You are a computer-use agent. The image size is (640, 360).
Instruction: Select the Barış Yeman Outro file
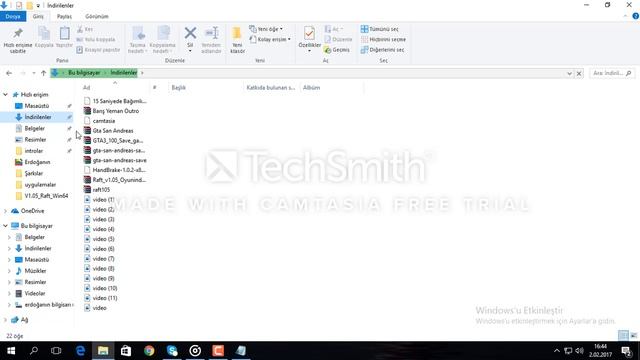tap(116, 111)
